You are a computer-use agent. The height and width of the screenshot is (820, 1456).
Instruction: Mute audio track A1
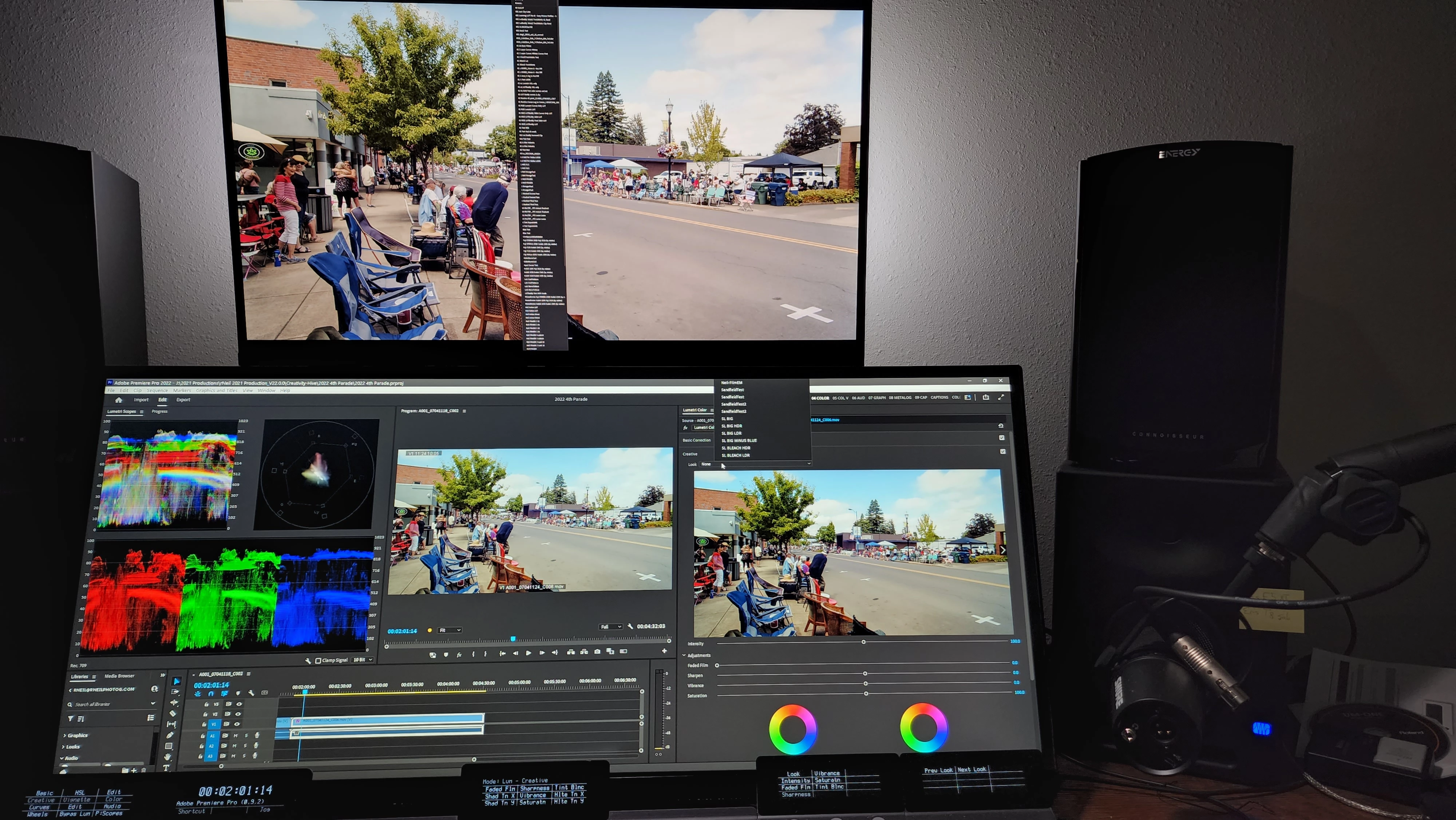236,736
